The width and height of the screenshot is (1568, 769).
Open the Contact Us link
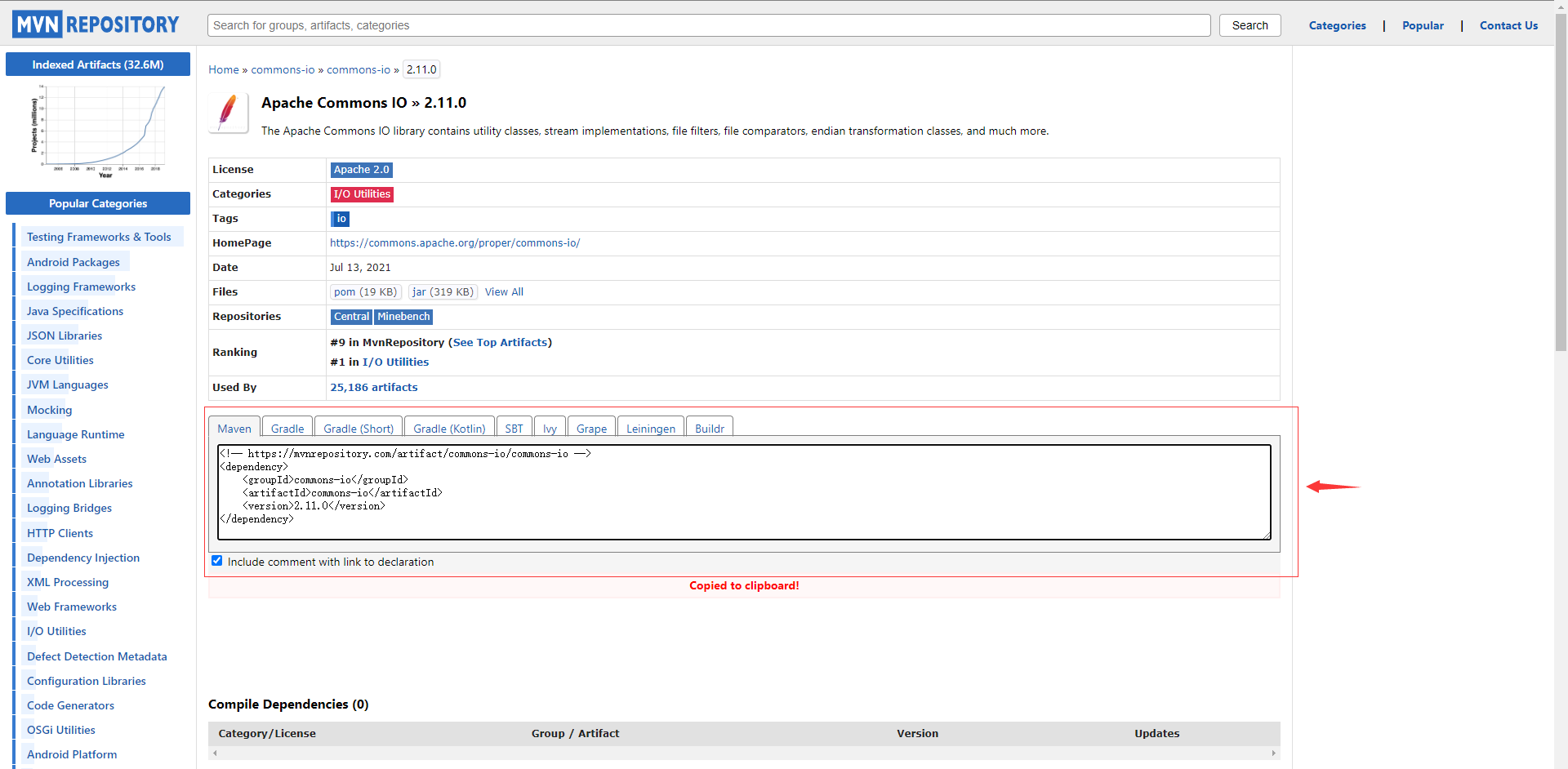click(x=1508, y=25)
